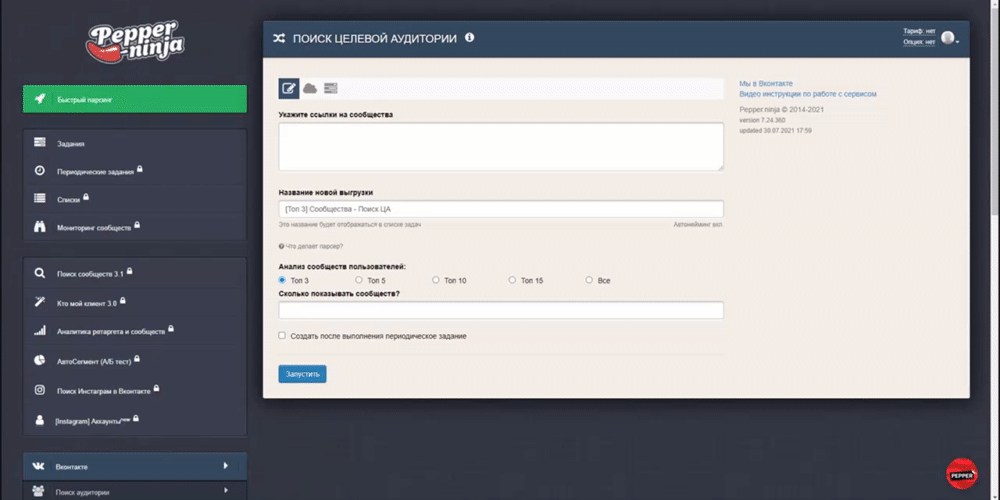The width and height of the screenshot is (1000, 500).
Task: Click the Запустить button
Action: [302, 374]
